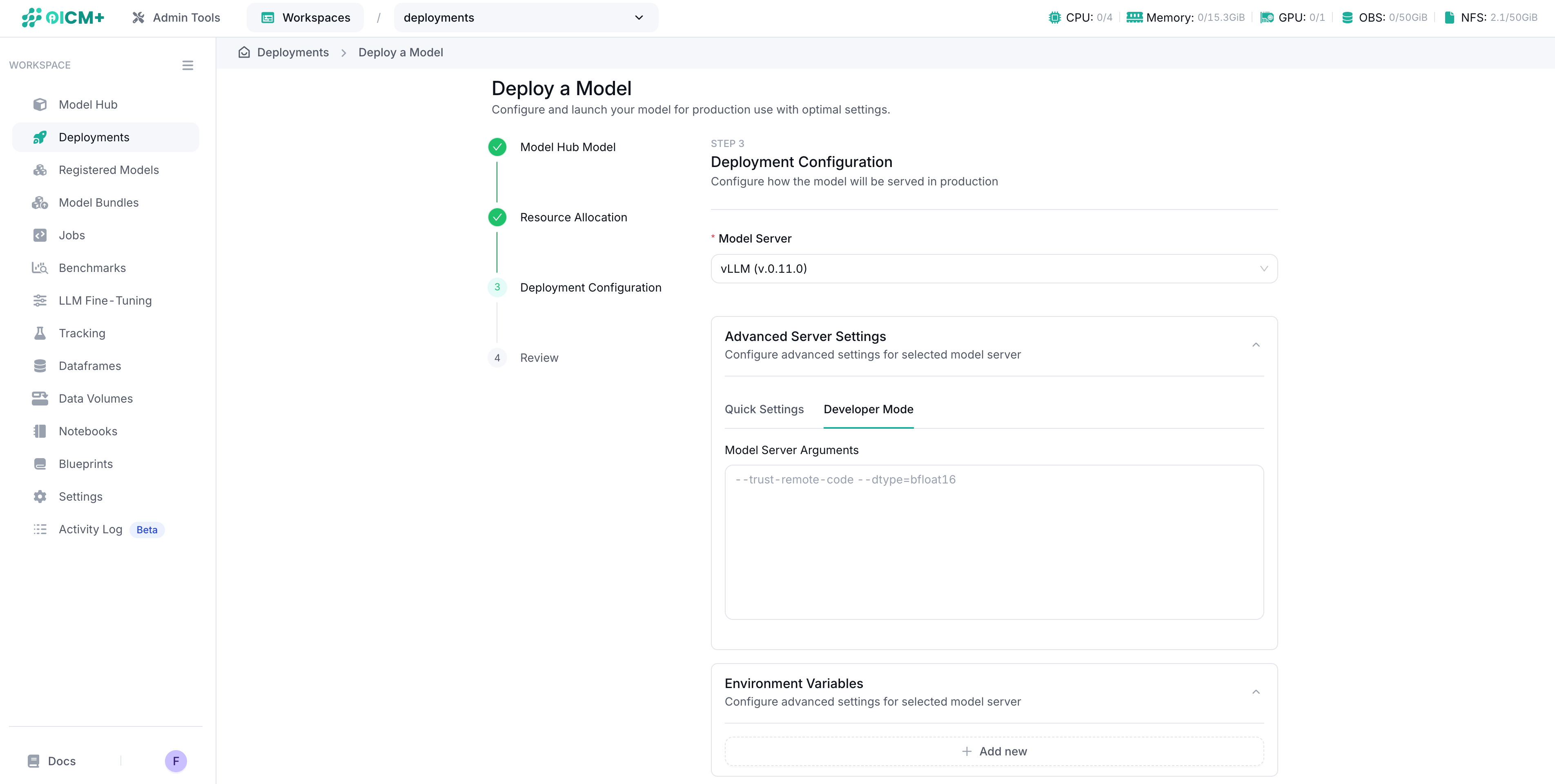This screenshot has height=784, width=1555.
Task: Open Admin Tools from the top bar
Action: 175,18
